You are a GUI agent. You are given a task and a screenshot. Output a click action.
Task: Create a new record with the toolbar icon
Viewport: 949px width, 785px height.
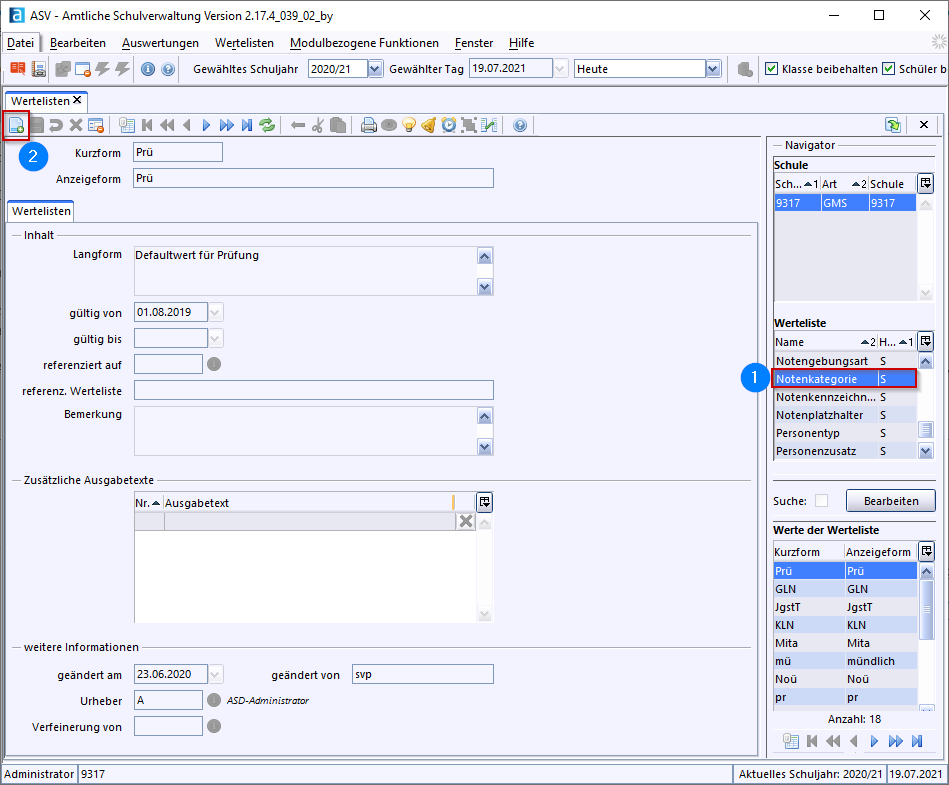coord(16,125)
